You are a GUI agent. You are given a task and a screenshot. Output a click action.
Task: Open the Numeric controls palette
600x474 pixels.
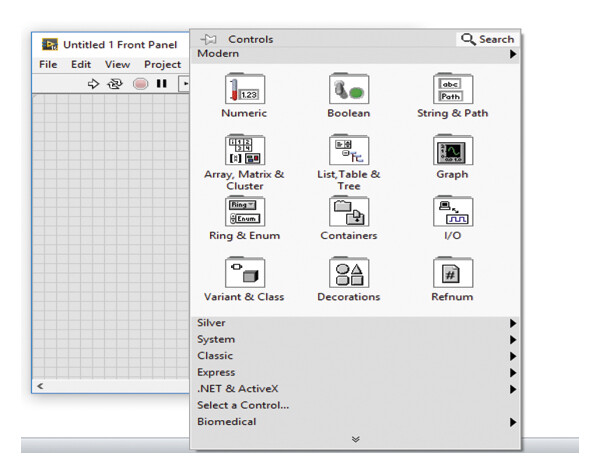click(x=245, y=89)
